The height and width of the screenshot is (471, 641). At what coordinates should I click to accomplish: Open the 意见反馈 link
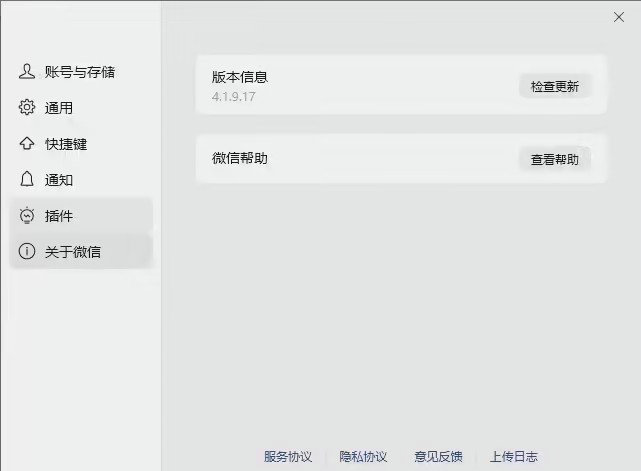(438, 456)
